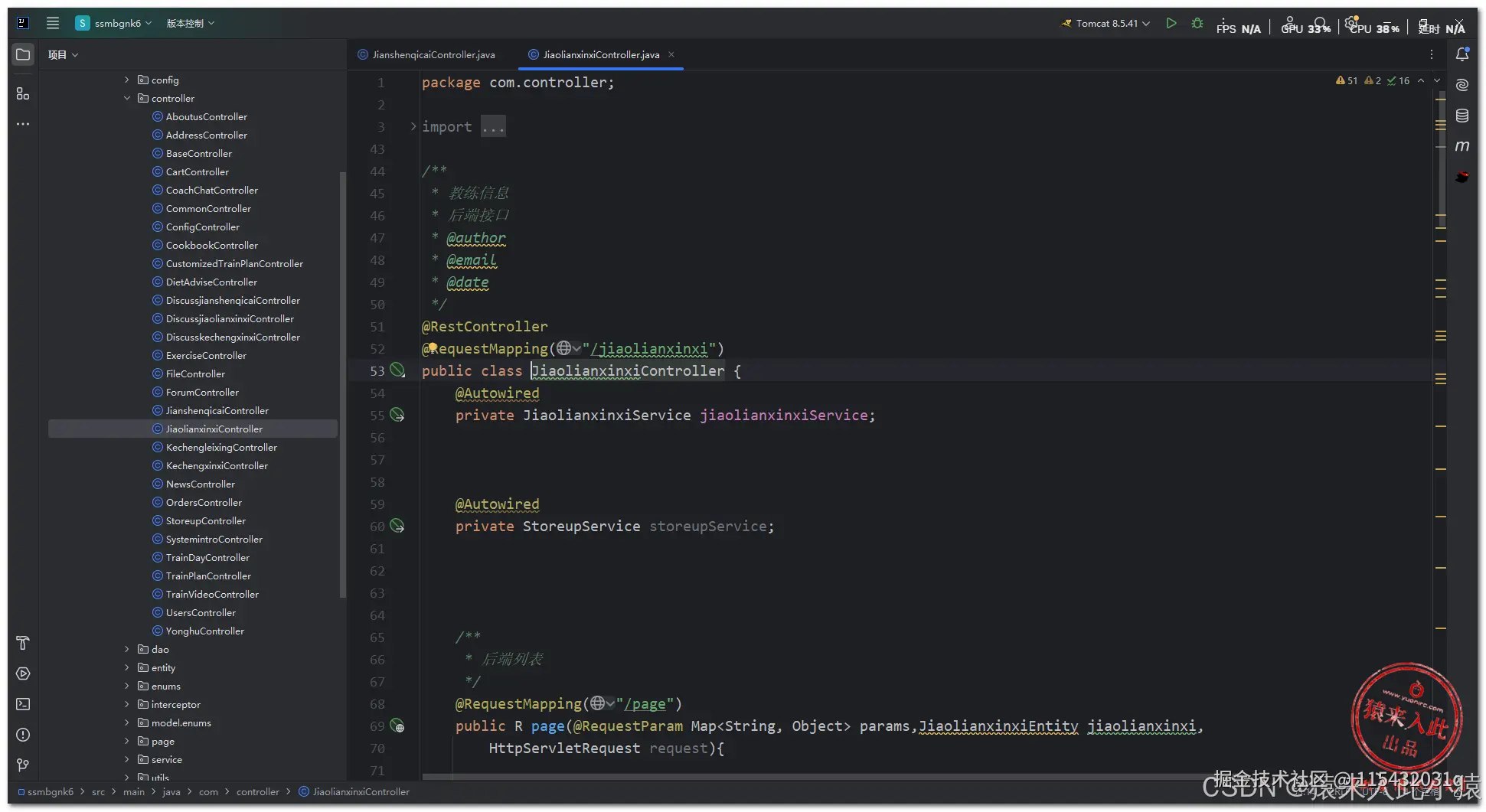Expand the dao folder
Viewport: 1486px width, 812px height.
point(127,649)
